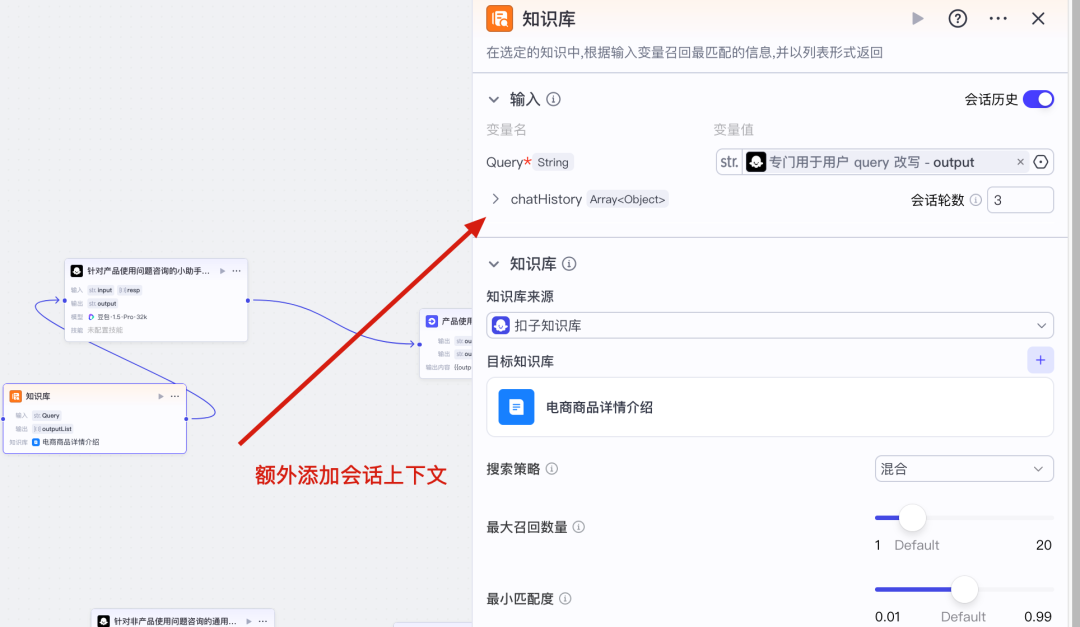Image resolution: width=1080 pixels, height=627 pixels.
Task: Show info tooltip for 搜索策略
Action: pyautogui.click(x=552, y=469)
